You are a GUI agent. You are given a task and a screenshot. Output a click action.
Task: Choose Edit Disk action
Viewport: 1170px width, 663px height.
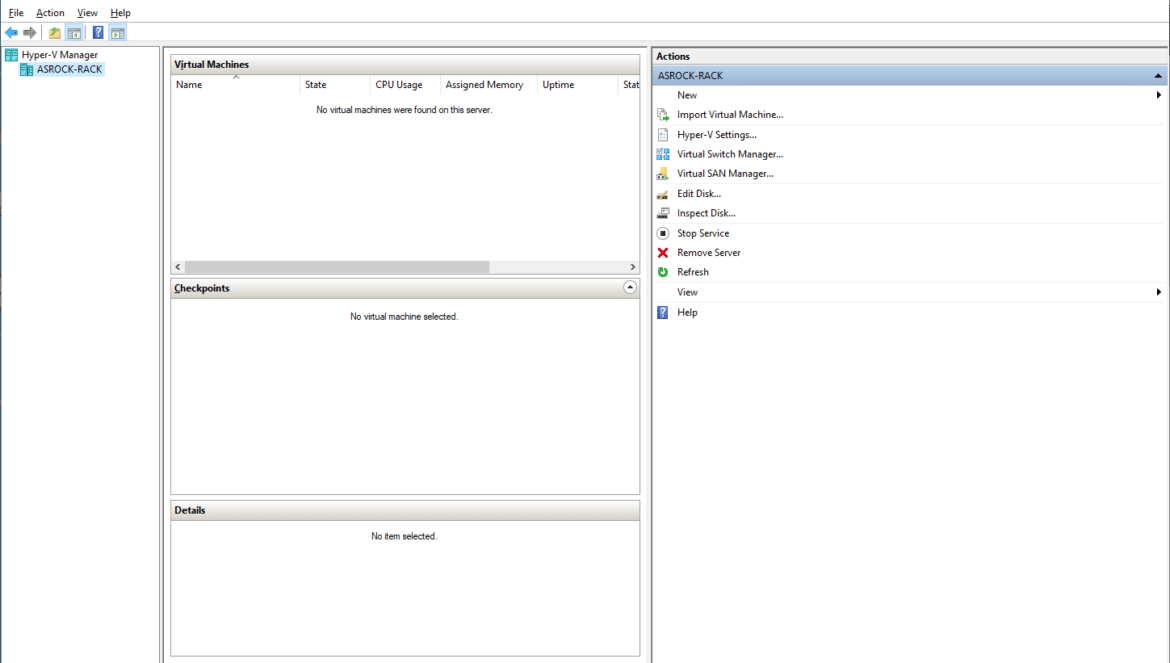pos(698,194)
